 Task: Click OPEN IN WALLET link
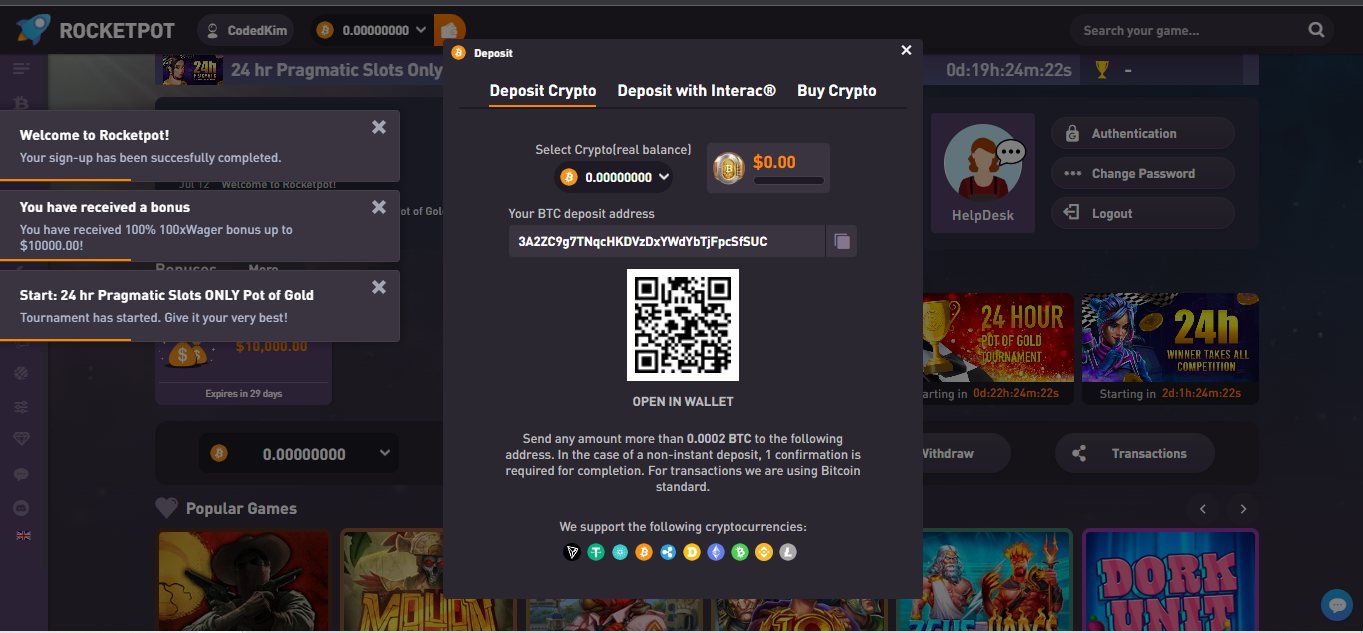683,401
